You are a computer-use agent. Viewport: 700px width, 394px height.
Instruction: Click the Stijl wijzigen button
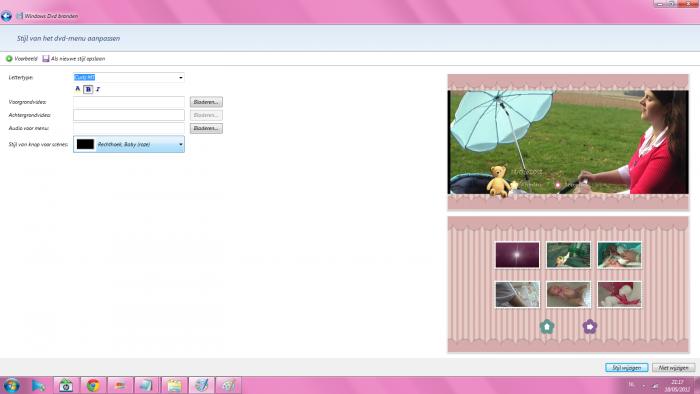point(627,368)
